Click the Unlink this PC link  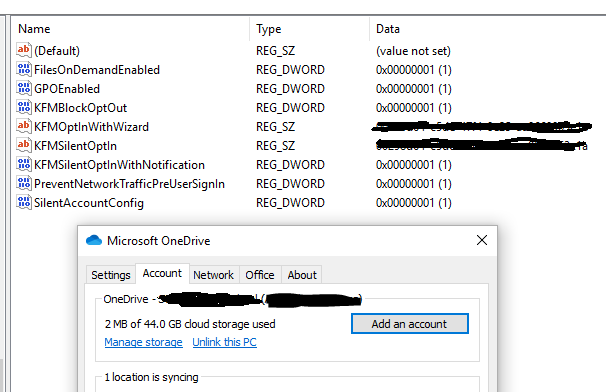(x=225, y=342)
